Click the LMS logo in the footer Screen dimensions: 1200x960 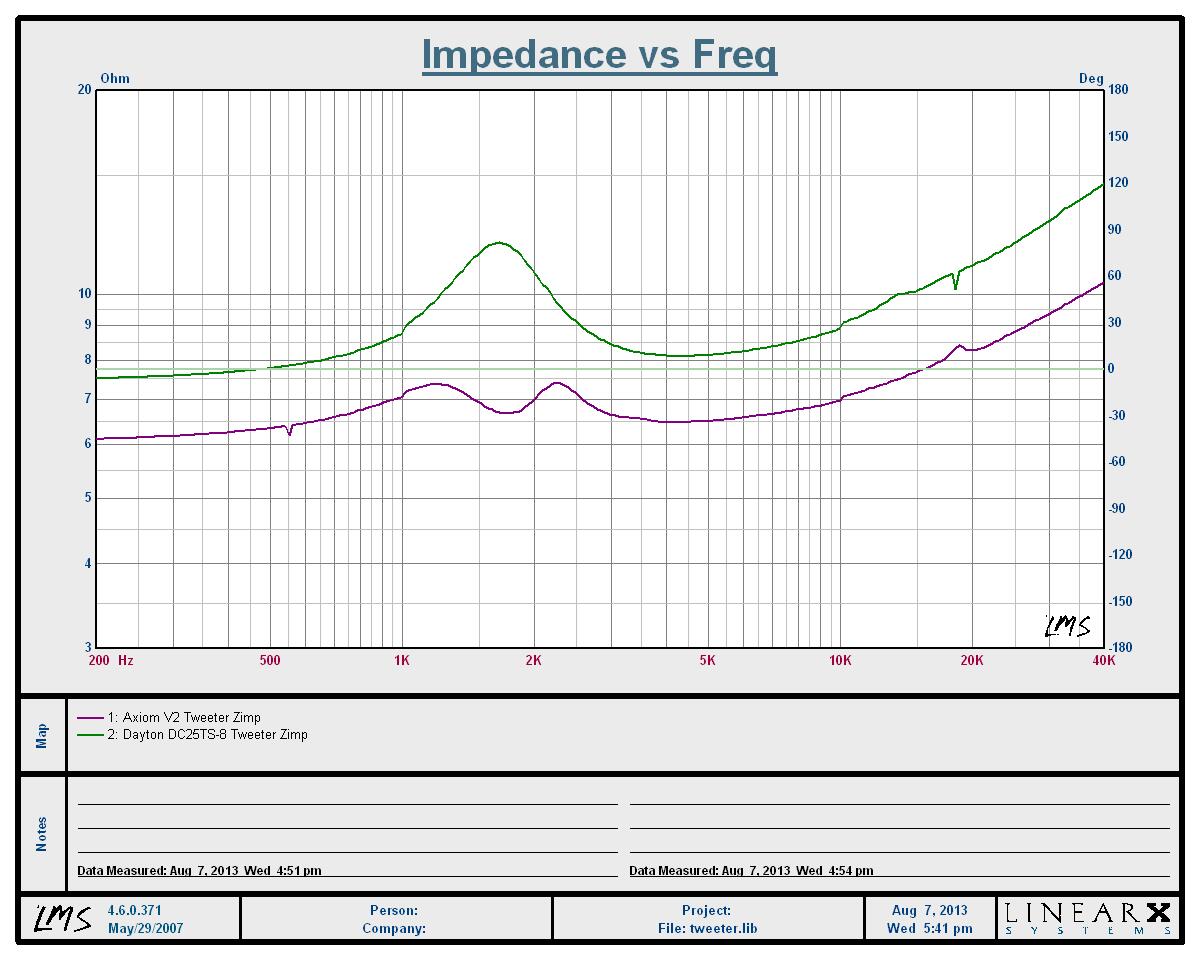[60, 918]
